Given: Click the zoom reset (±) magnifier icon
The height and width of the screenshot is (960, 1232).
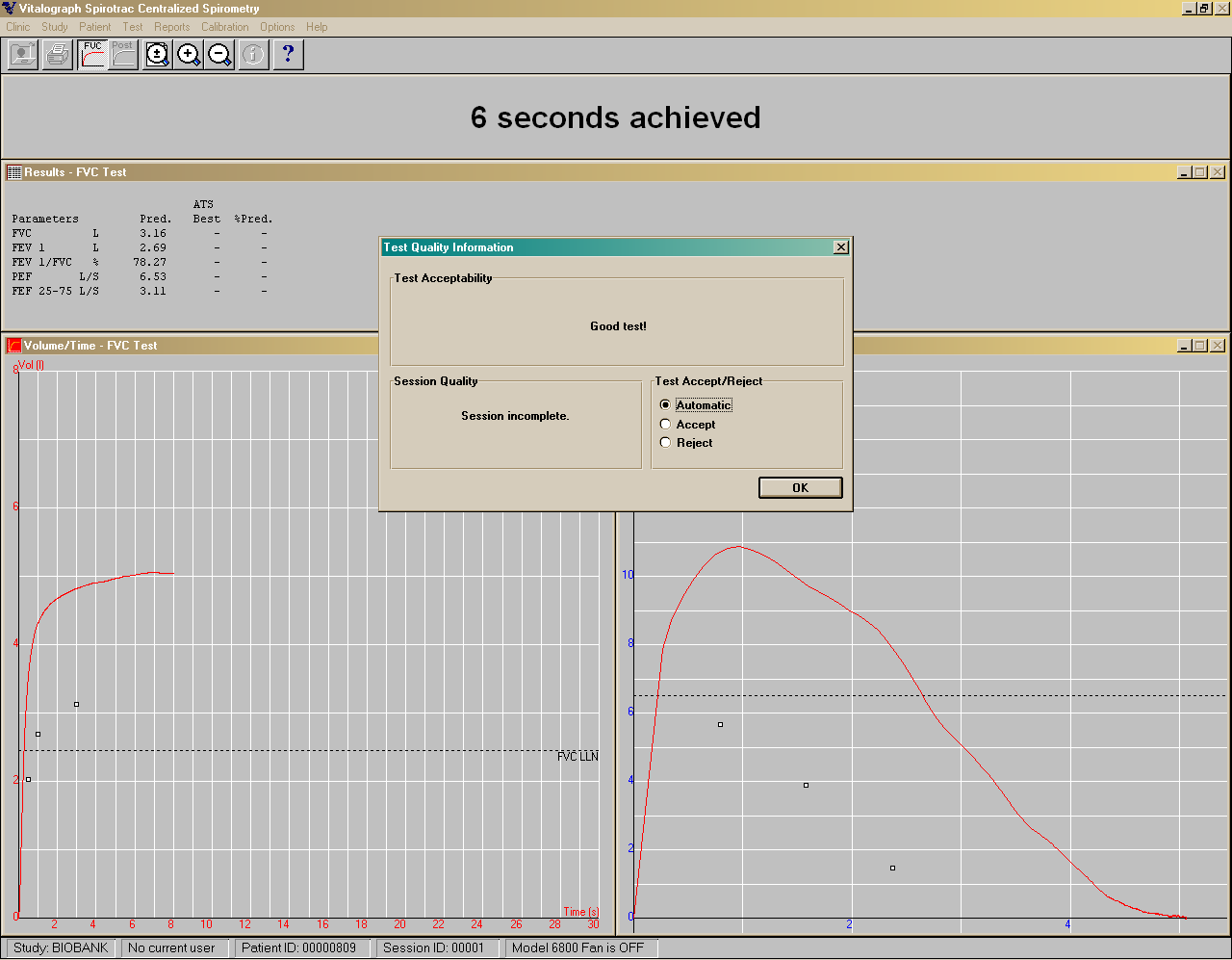Looking at the screenshot, I should (157, 55).
